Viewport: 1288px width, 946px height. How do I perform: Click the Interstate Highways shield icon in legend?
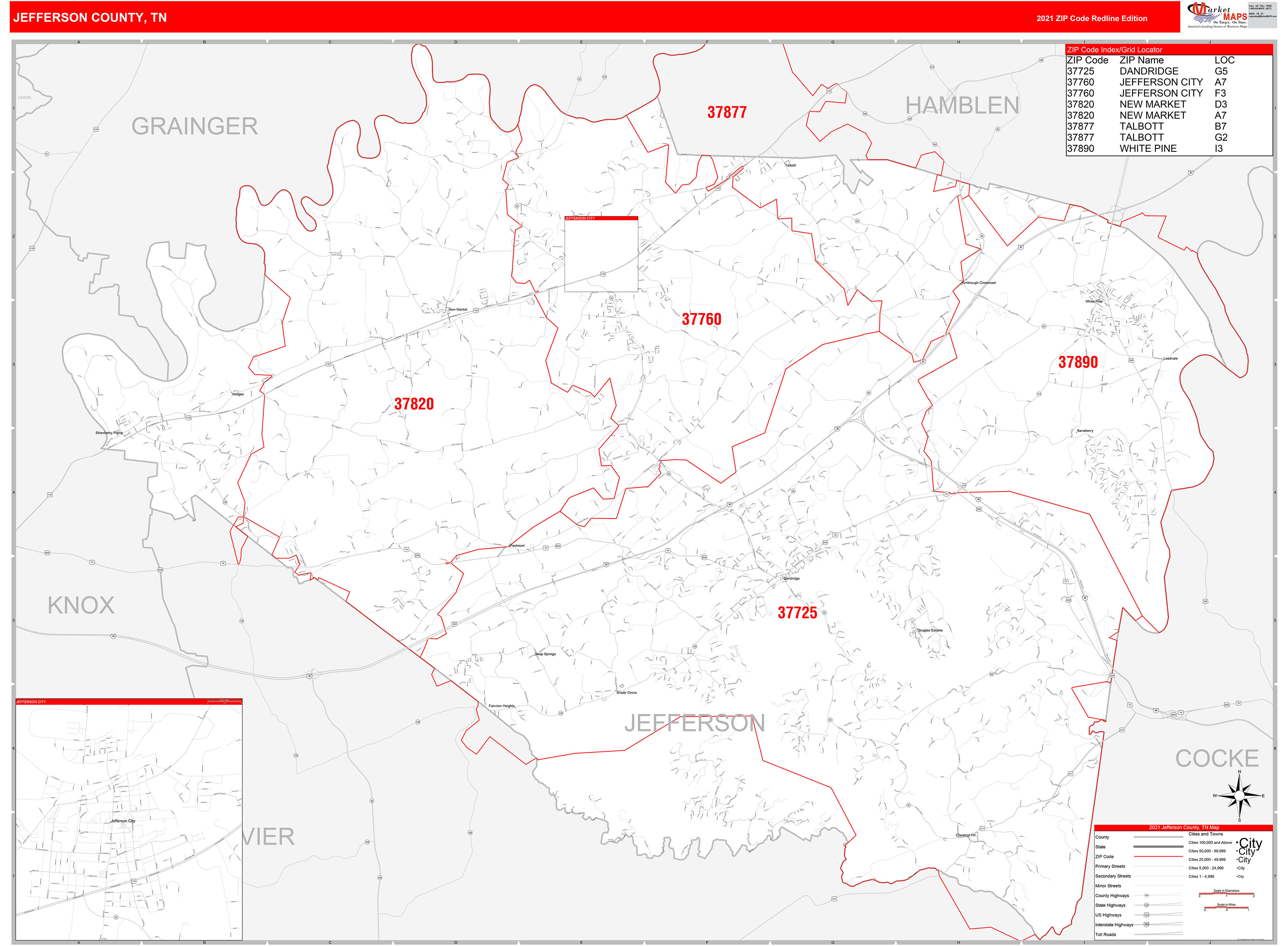pos(1147,925)
